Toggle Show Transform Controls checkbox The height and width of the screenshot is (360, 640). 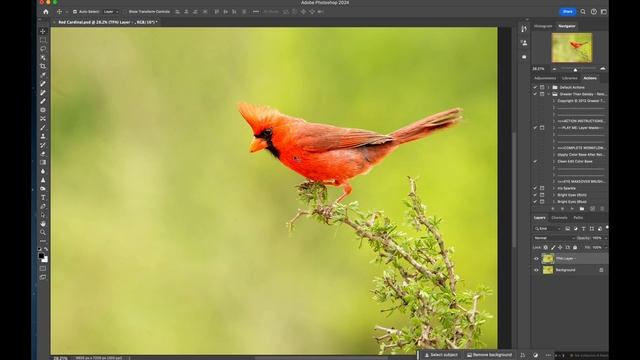(x=125, y=12)
